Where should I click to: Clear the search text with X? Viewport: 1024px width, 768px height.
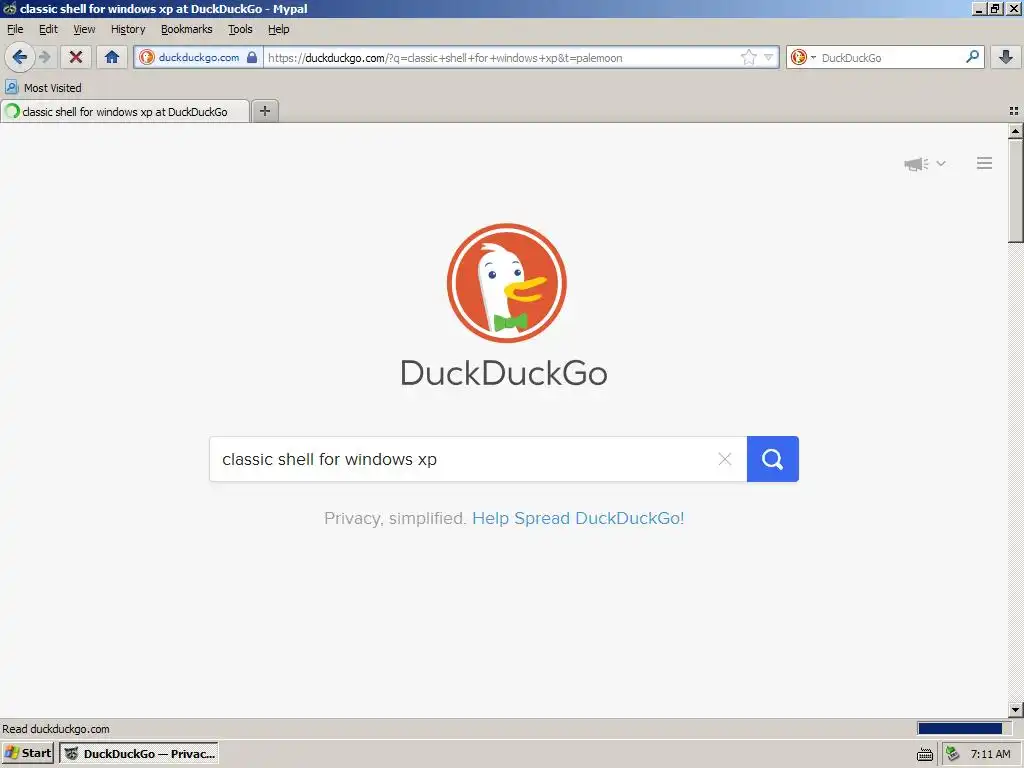point(725,459)
